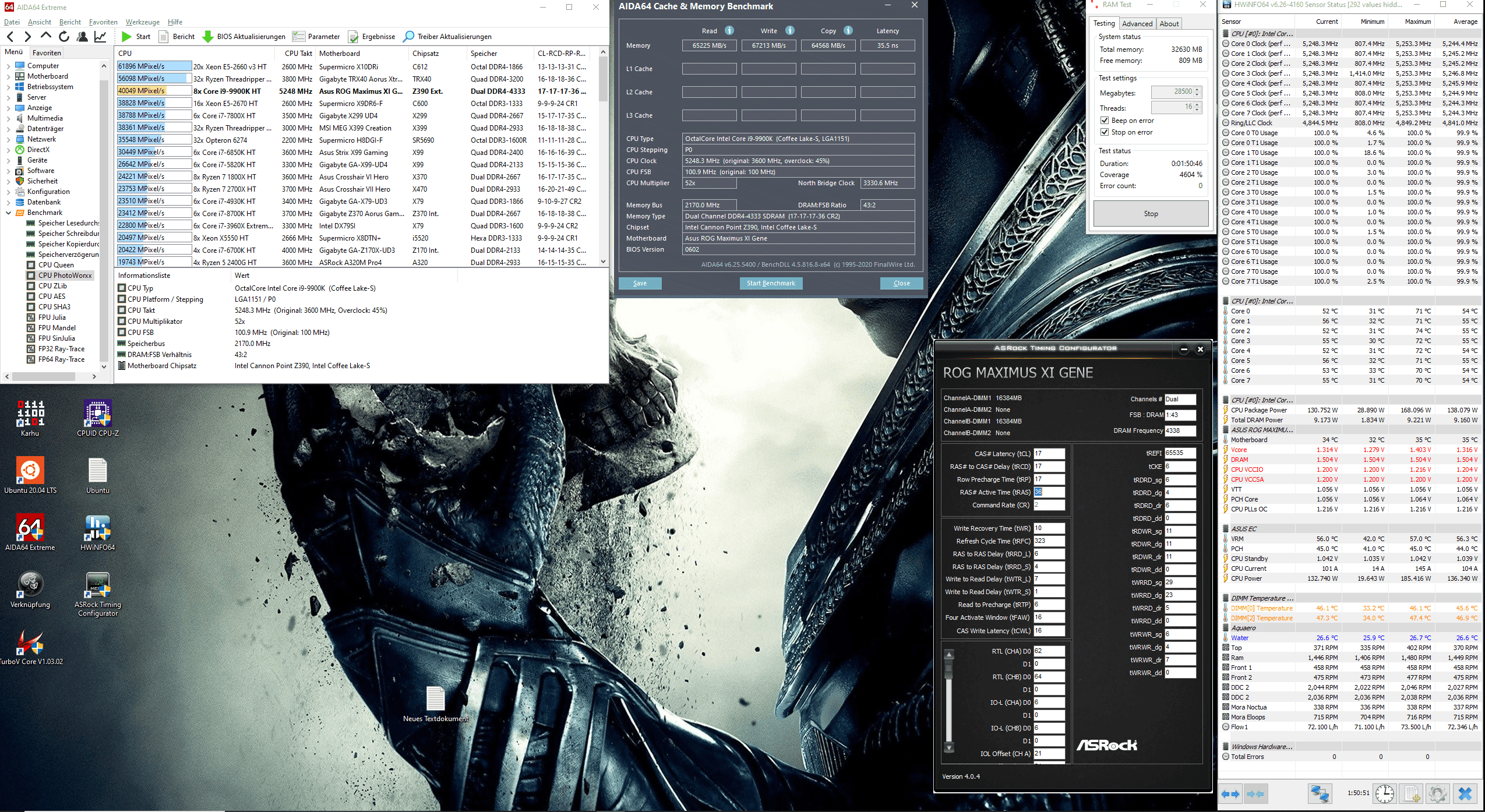Open the BIOS Aktualisierungen download arrow
The width and height of the screenshot is (1485, 812).
pos(207,36)
